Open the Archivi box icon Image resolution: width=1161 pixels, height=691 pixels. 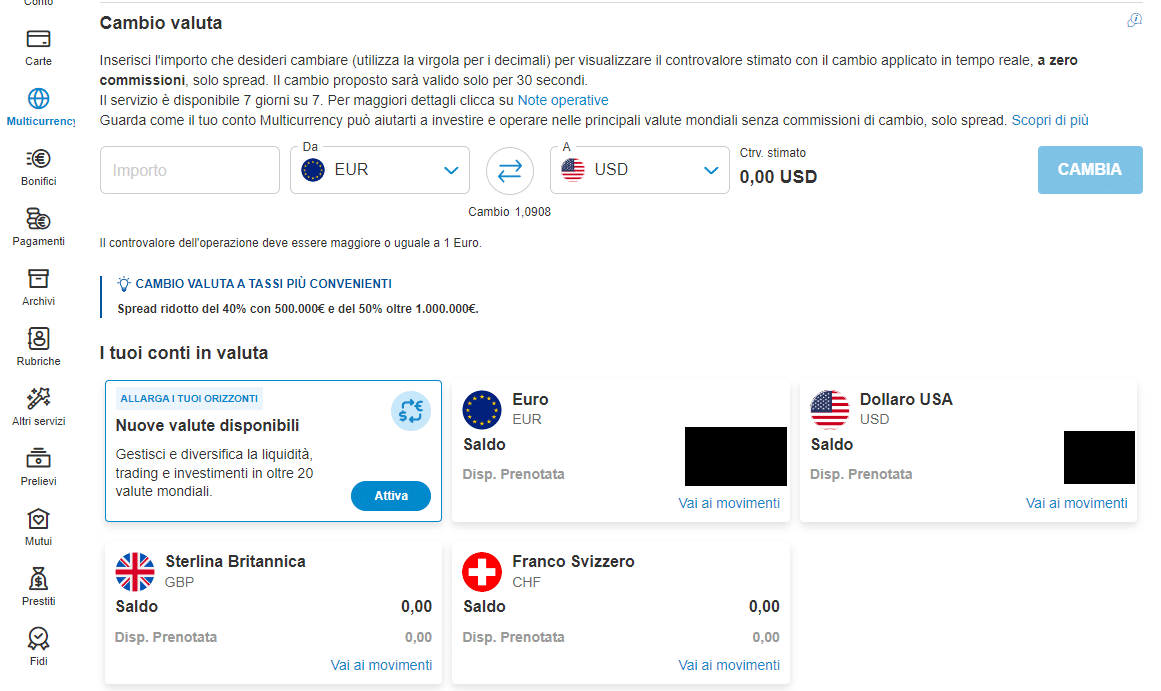(x=39, y=278)
